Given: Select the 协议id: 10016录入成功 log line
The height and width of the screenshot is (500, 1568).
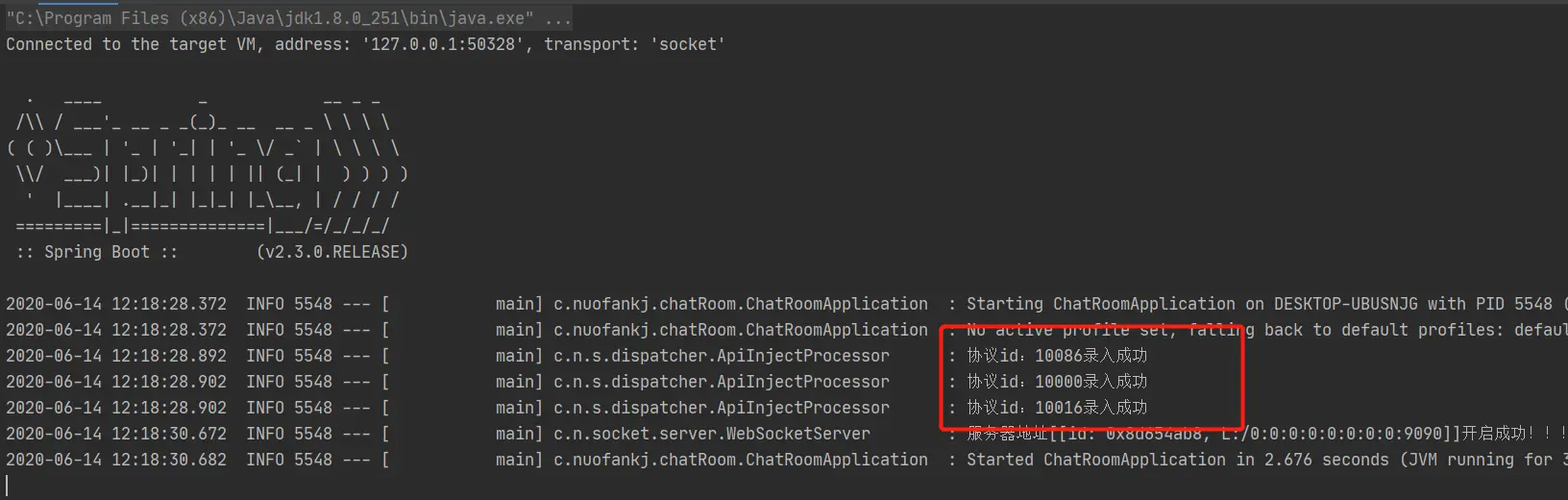Looking at the screenshot, I should (1057, 408).
